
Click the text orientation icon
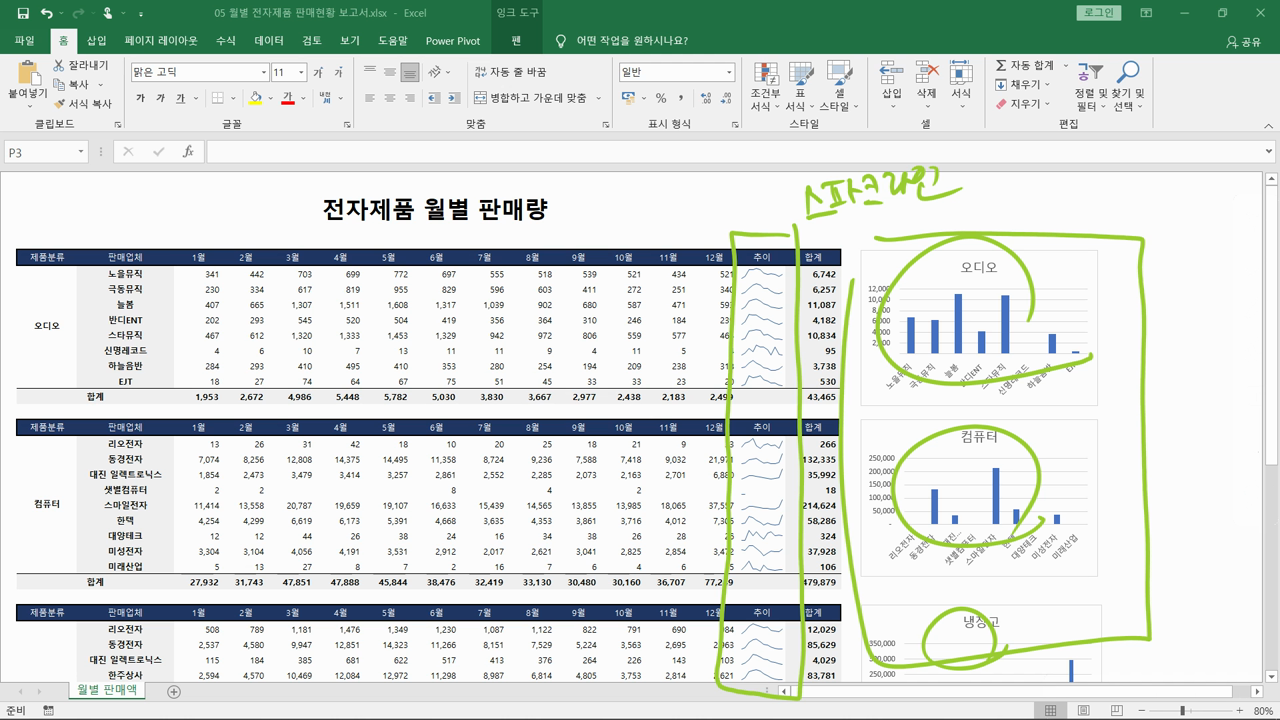[x=435, y=72]
